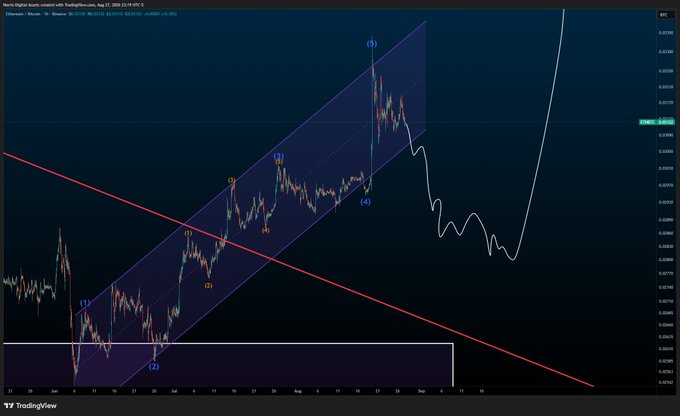Click the Jul label on time axis
Screen dimensions: 680x416
pos(174,391)
